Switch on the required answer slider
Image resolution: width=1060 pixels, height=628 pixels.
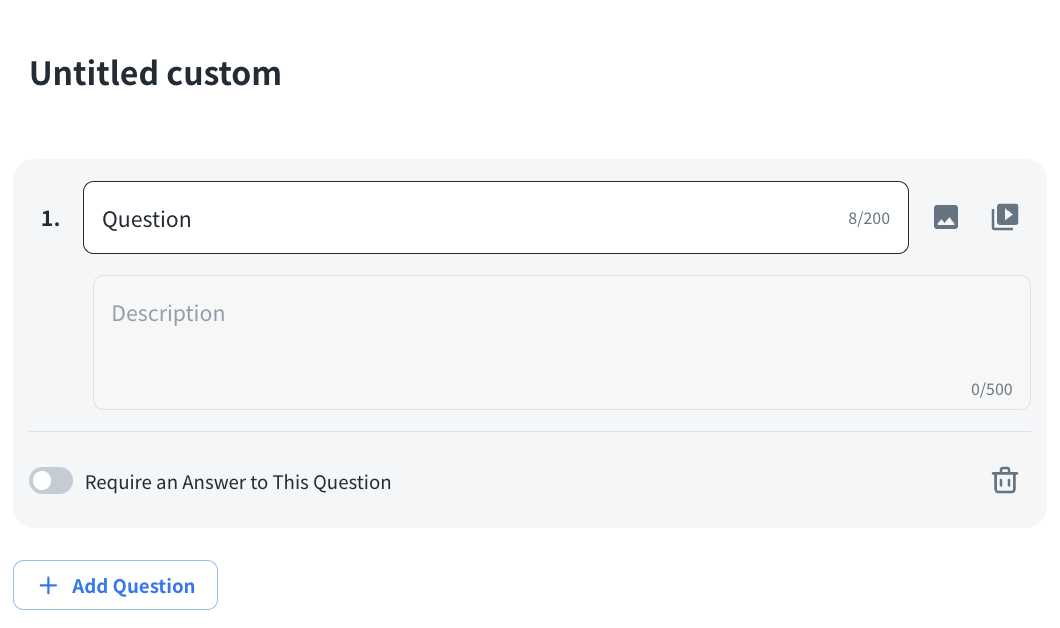[x=51, y=481]
